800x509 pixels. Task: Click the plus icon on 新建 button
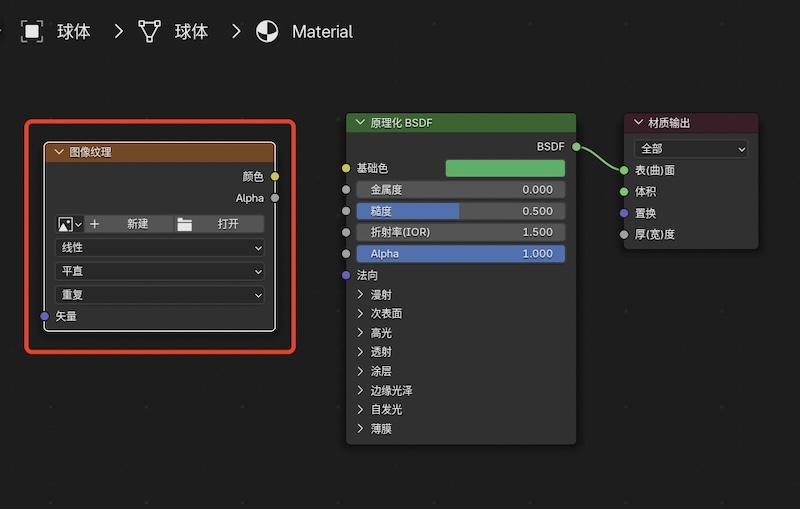tap(94, 224)
